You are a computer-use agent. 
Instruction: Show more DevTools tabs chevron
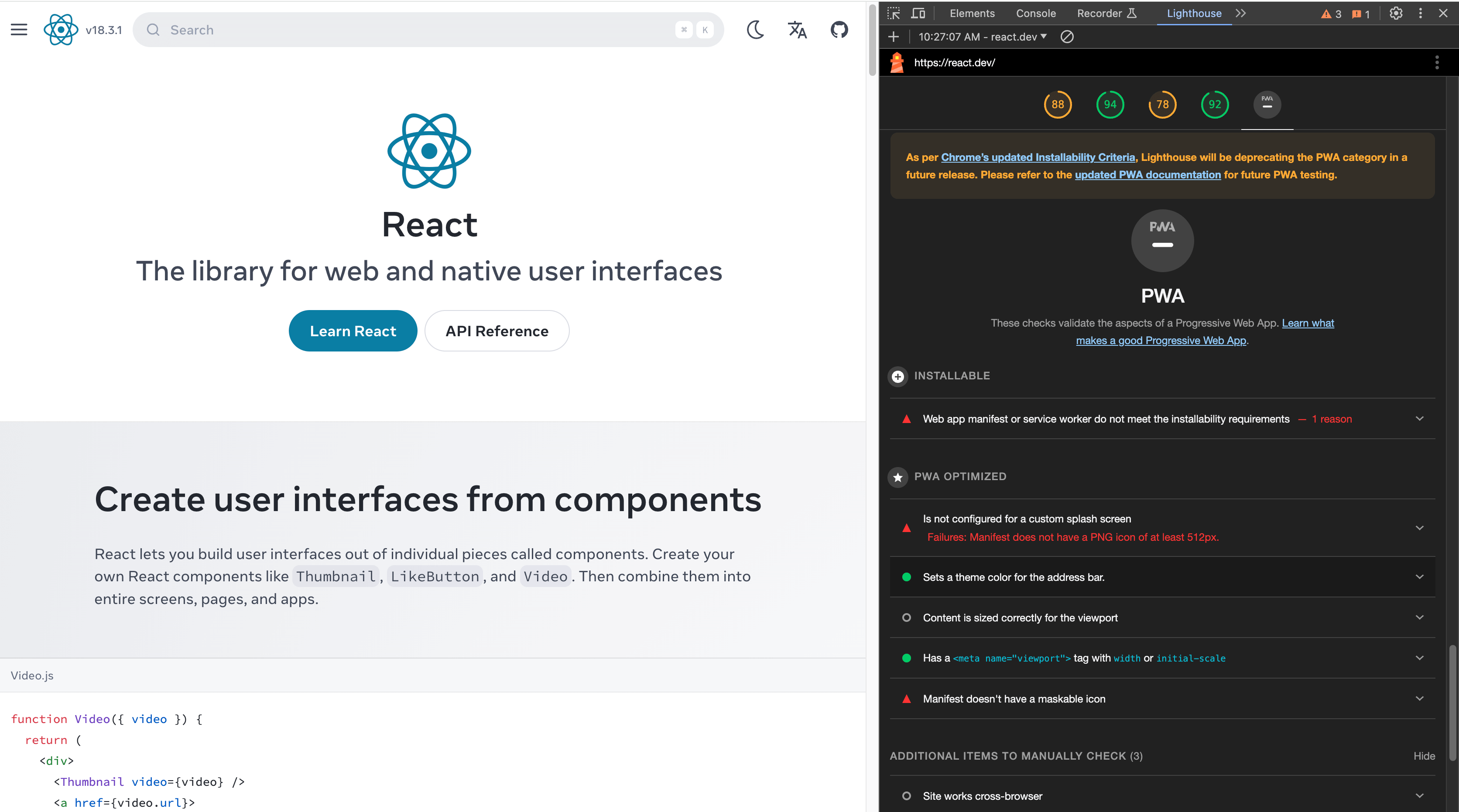(1241, 14)
